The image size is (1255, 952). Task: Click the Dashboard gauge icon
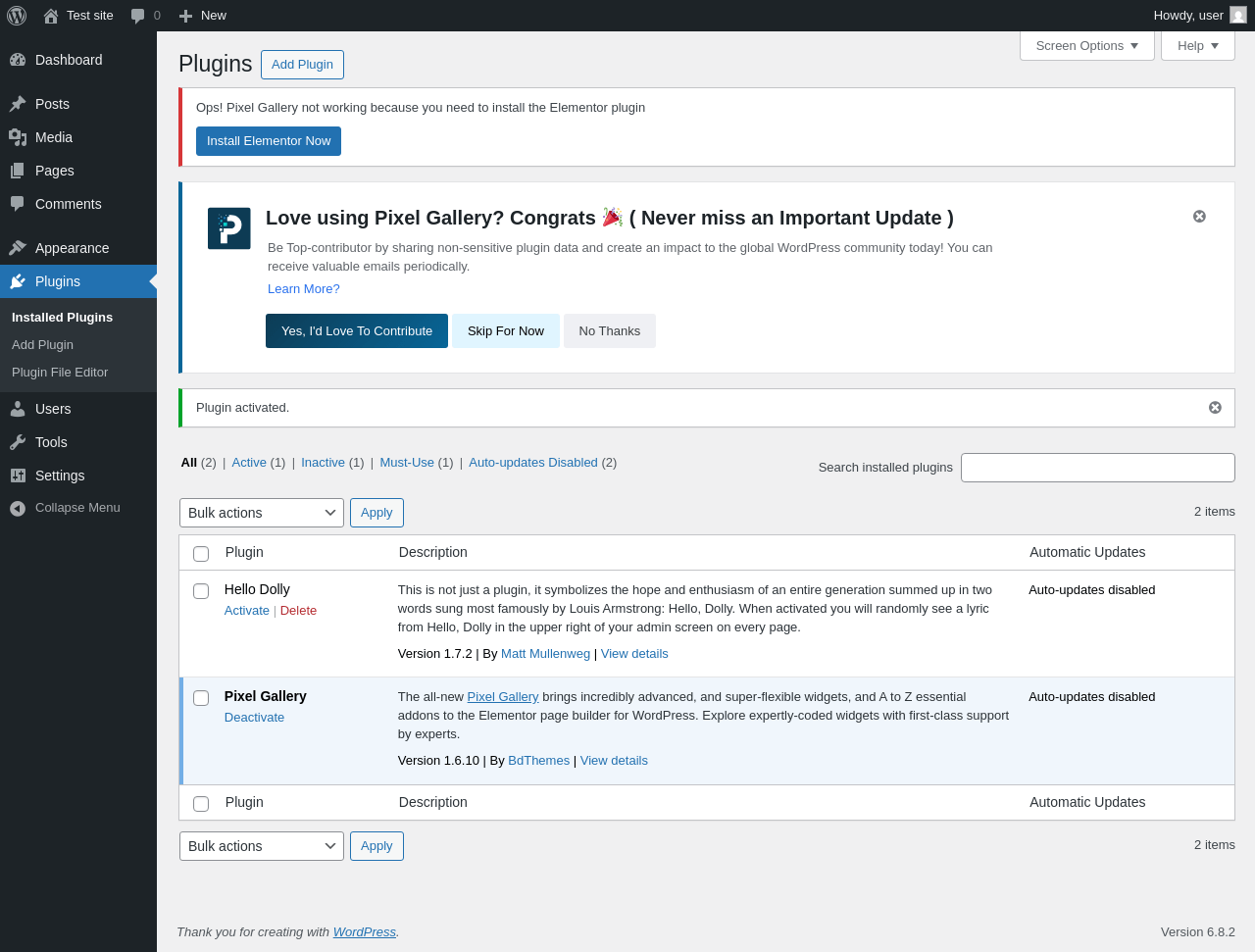coord(18,60)
